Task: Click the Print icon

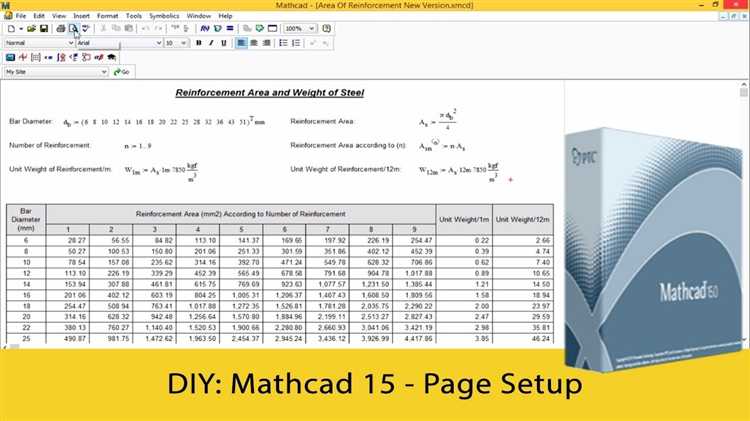Action: pyautogui.click(x=61, y=29)
